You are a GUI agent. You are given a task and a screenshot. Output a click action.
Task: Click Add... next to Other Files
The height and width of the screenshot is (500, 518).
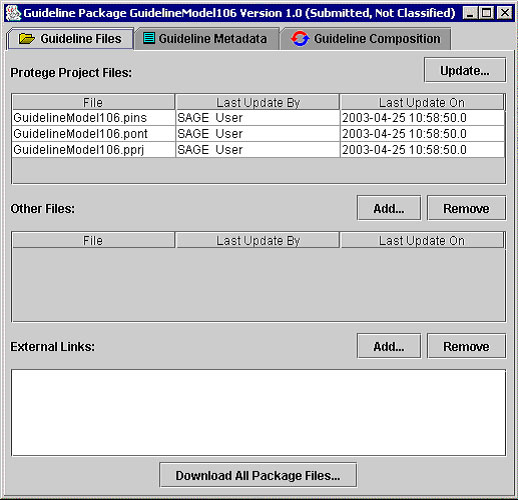click(389, 208)
